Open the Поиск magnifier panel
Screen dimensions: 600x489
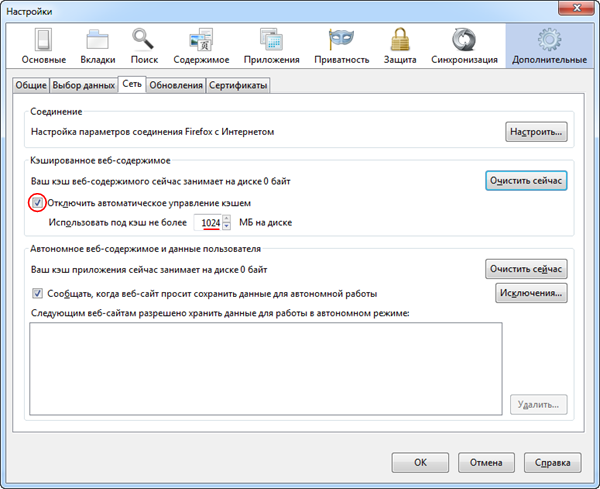click(144, 46)
